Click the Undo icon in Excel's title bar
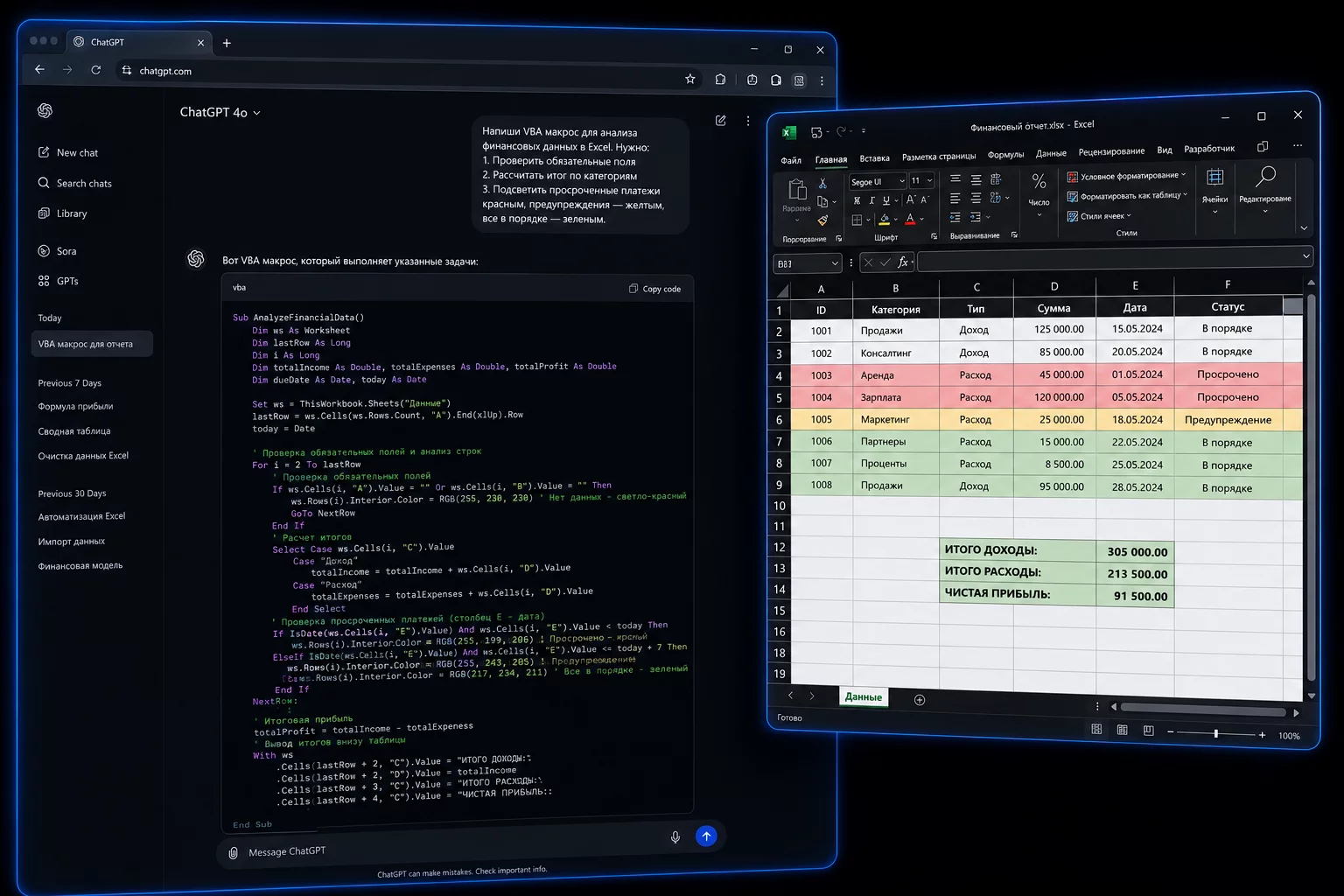1344x896 pixels. click(816, 132)
